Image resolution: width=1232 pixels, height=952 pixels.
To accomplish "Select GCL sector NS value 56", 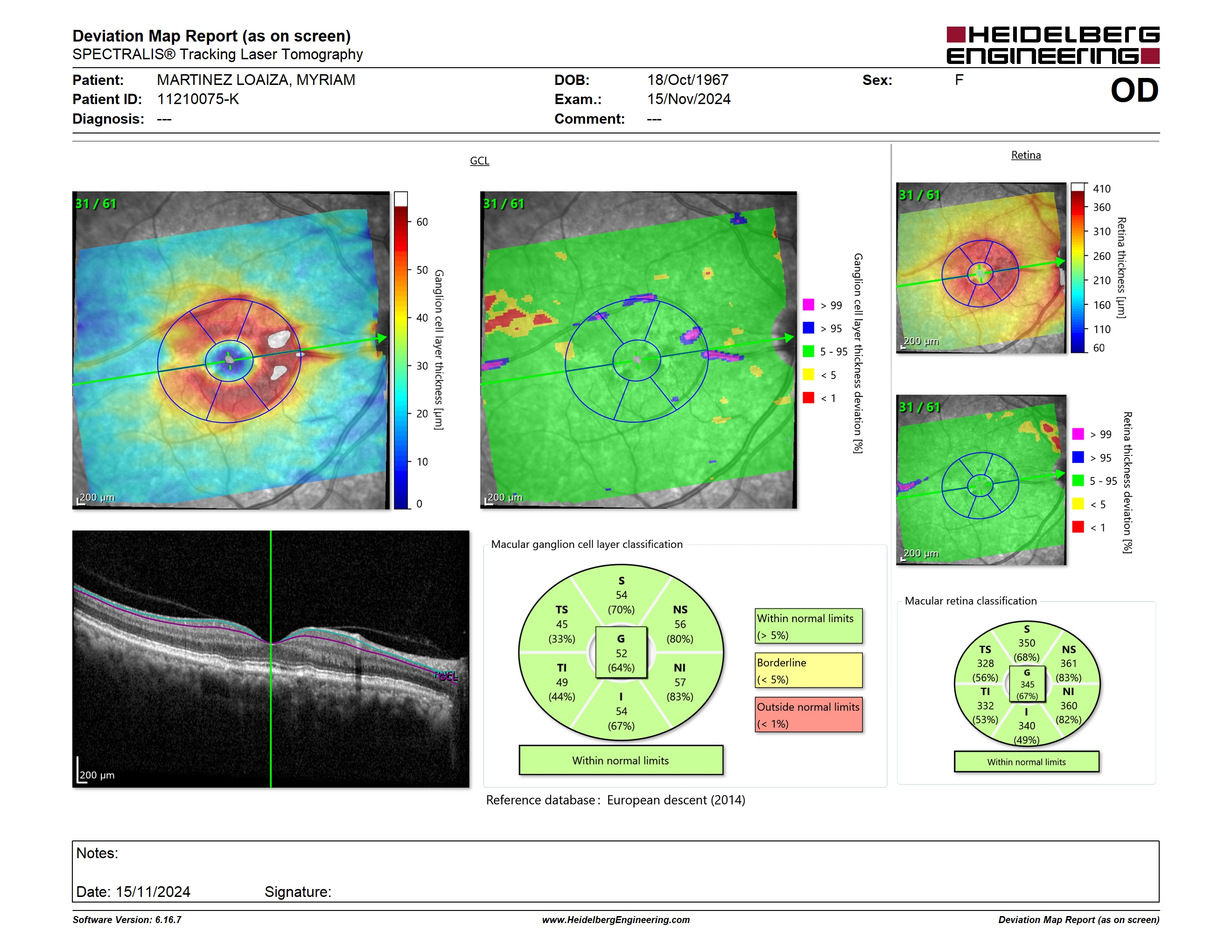I will pos(680,624).
